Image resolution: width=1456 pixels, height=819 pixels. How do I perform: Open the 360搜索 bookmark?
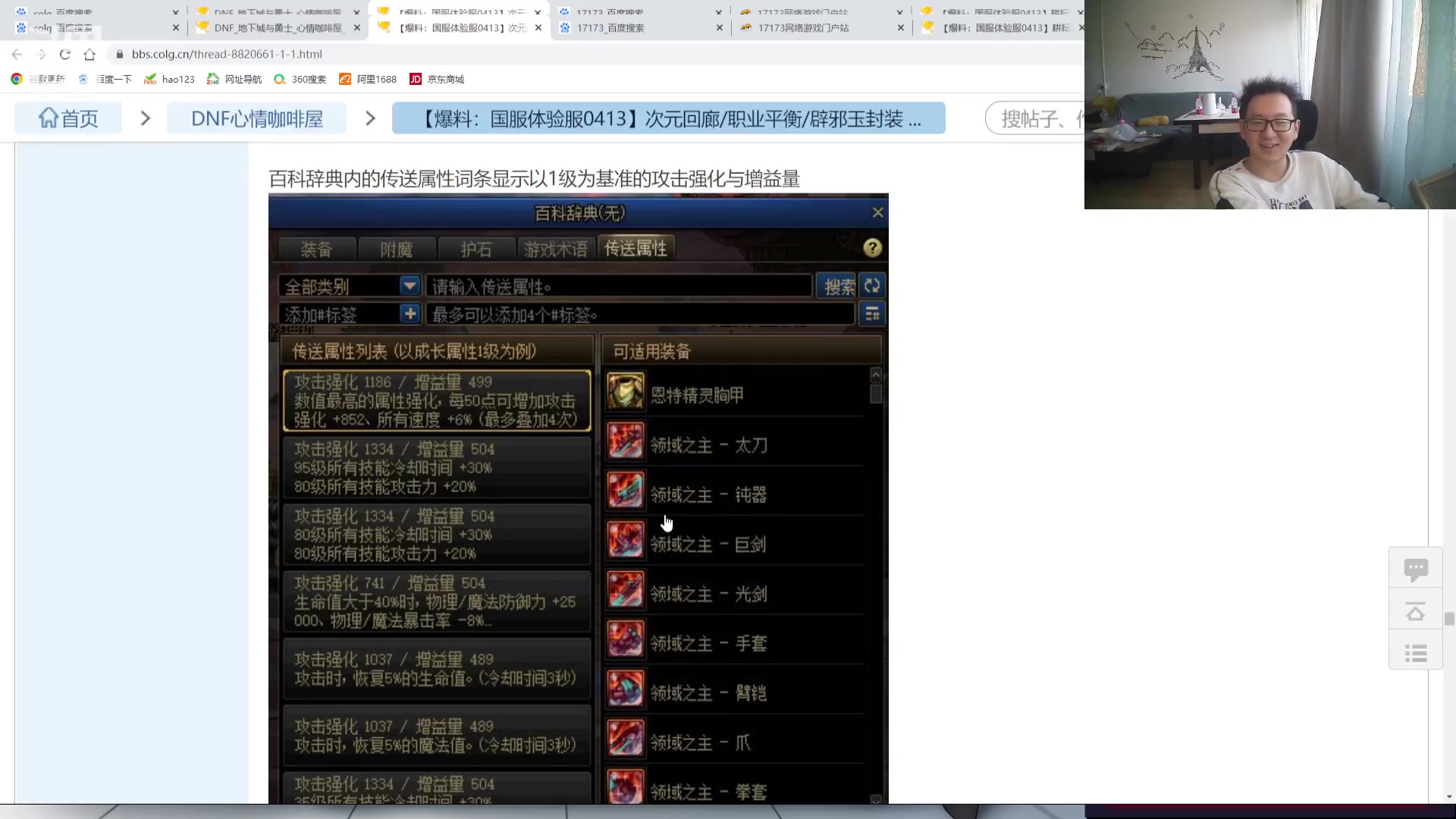[x=300, y=79]
